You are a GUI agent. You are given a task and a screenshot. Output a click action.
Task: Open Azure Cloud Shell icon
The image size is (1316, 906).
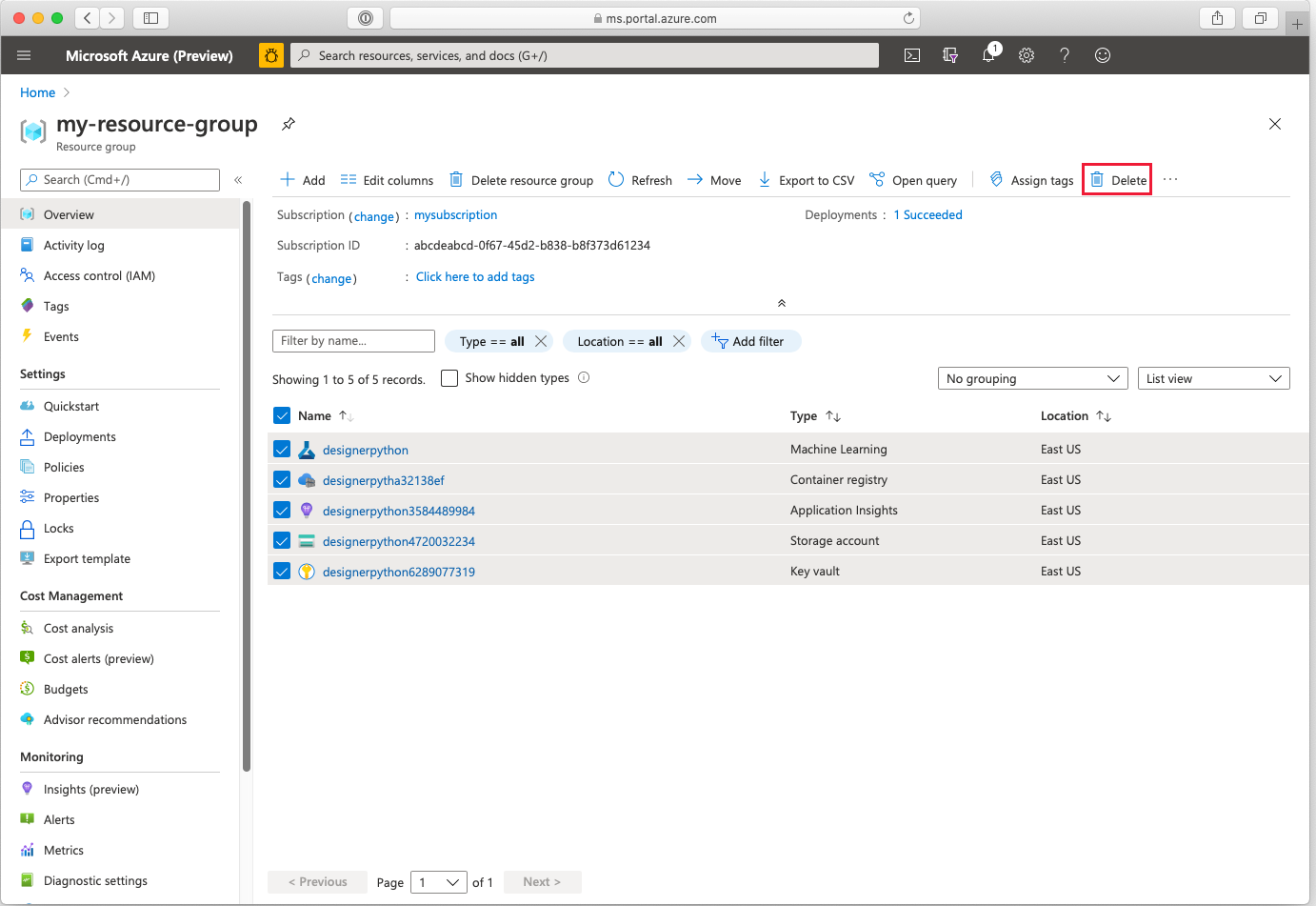click(x=911, y=55)
